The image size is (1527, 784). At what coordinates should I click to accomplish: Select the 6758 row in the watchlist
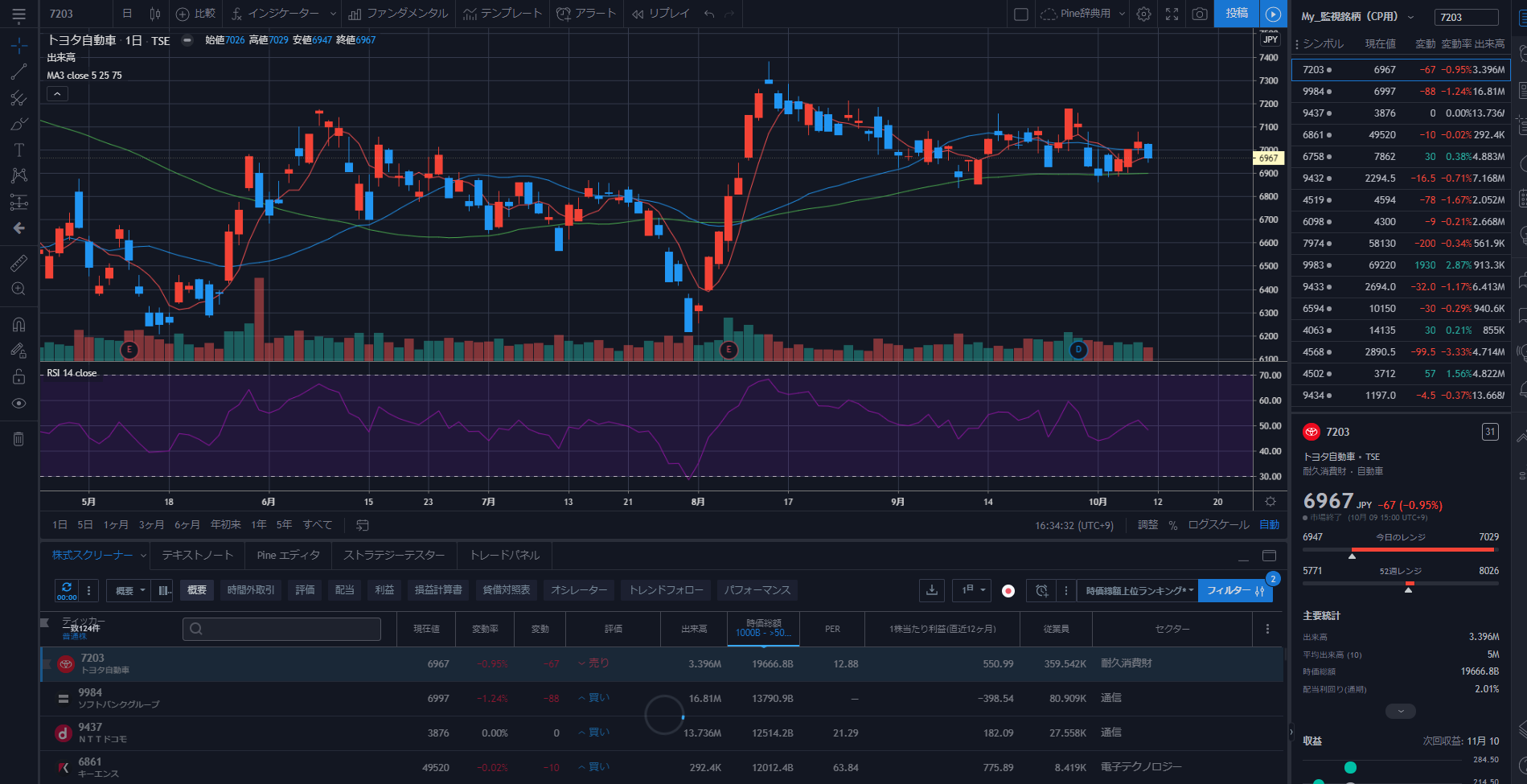click(x=1401, y=157)
